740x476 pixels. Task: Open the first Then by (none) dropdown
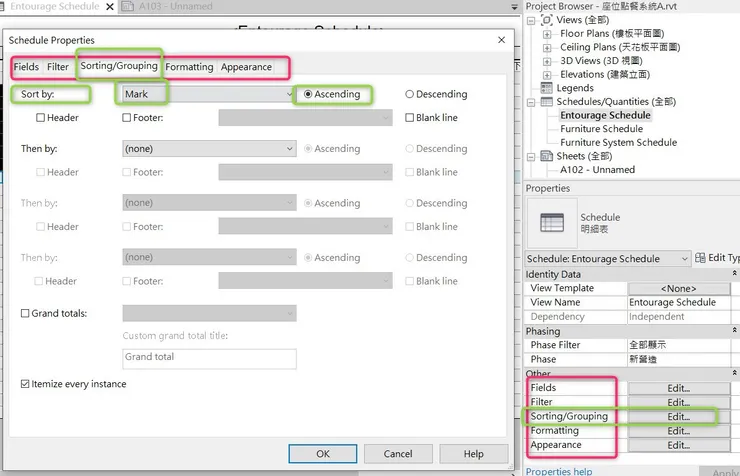209,149
